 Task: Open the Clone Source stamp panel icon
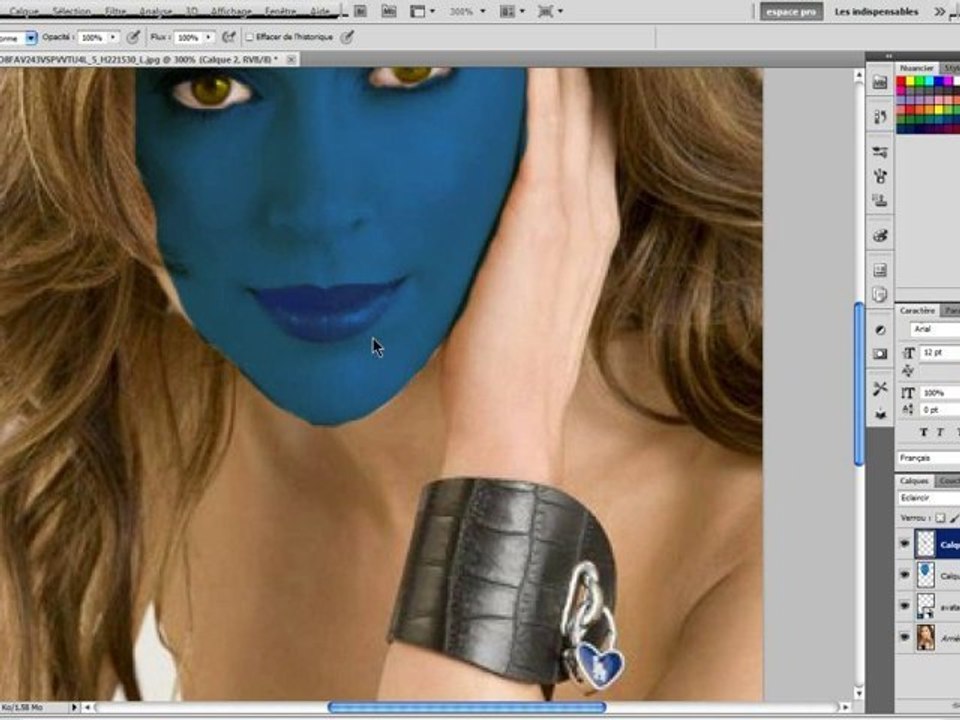pyautogui.click(x=880, y=201)
